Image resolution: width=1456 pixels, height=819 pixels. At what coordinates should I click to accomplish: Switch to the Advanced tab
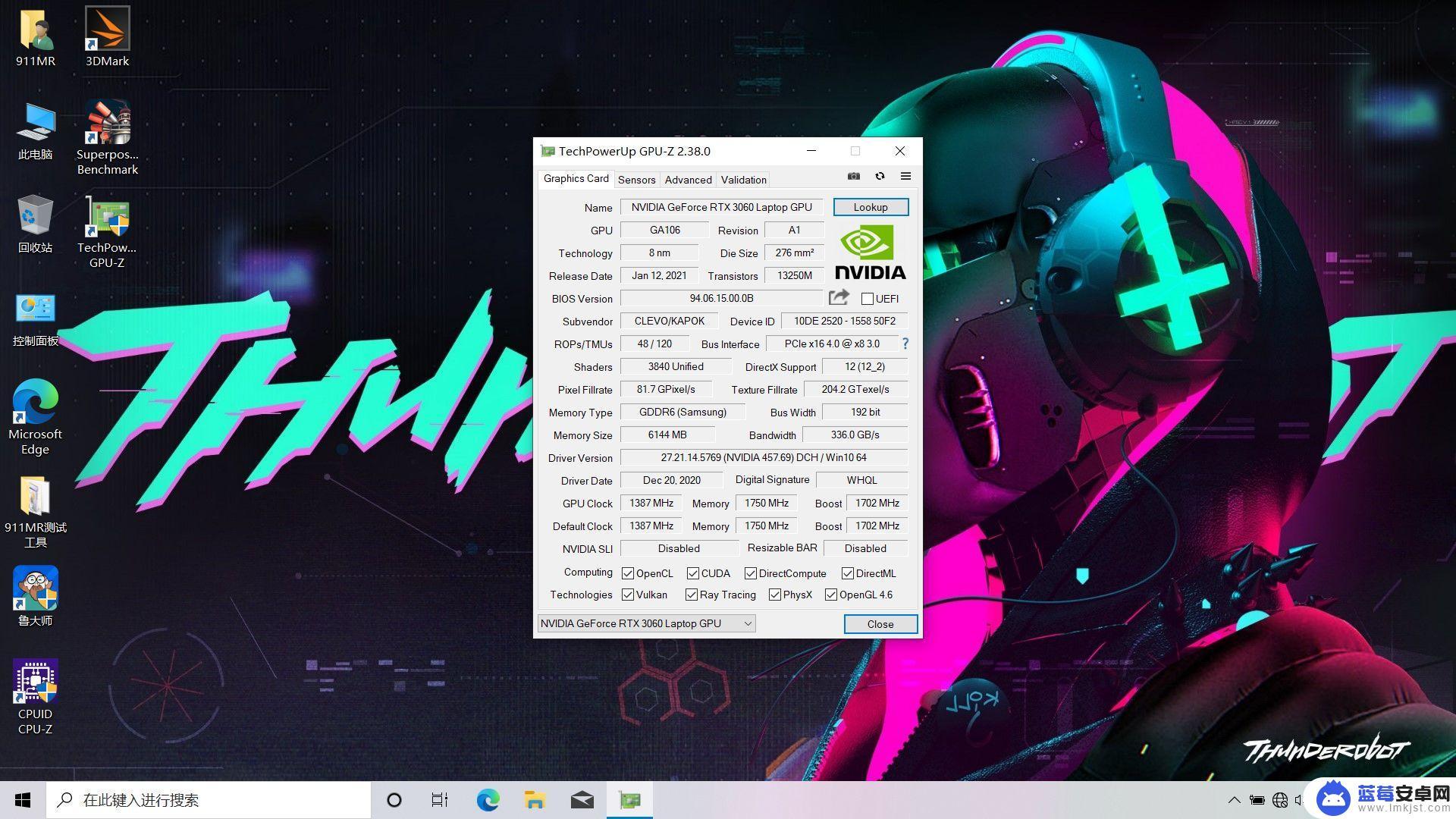(x=688, y=180)
